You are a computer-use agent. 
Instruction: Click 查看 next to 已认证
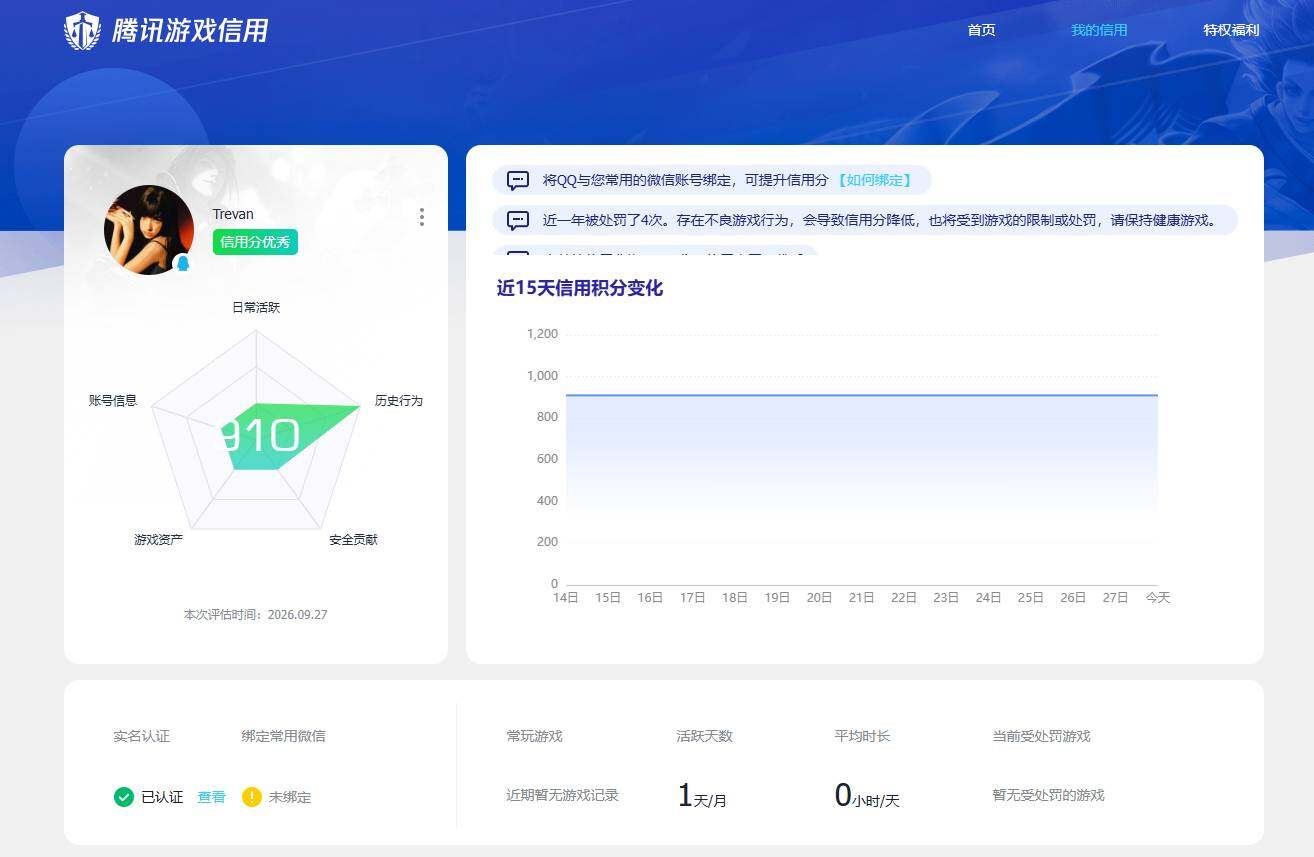coord(211,797)
